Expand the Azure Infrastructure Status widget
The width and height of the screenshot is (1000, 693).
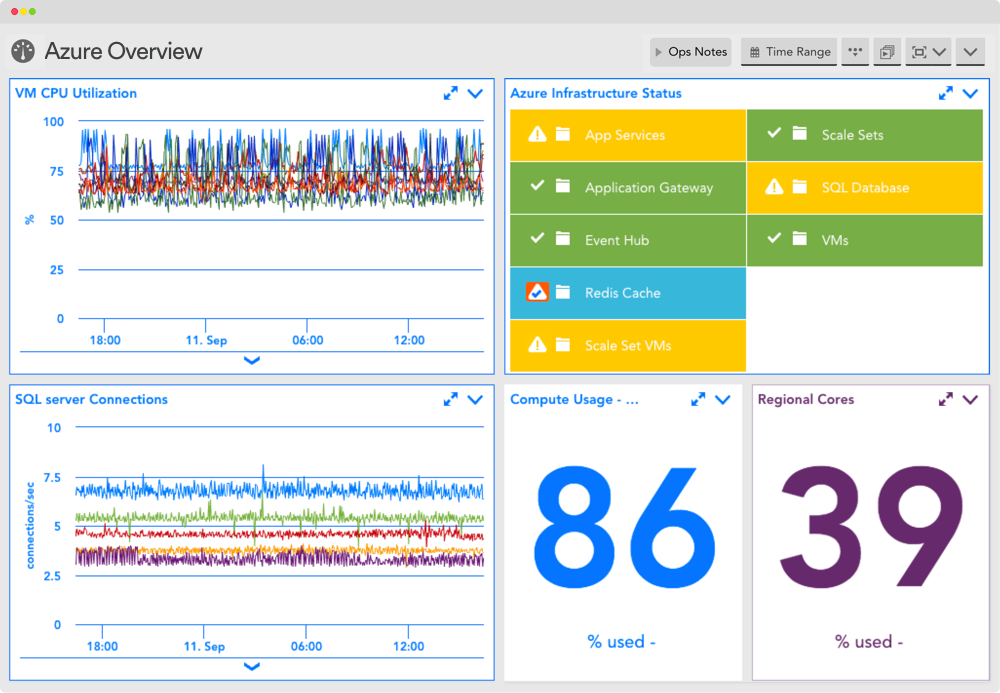[x=946, y=93]
